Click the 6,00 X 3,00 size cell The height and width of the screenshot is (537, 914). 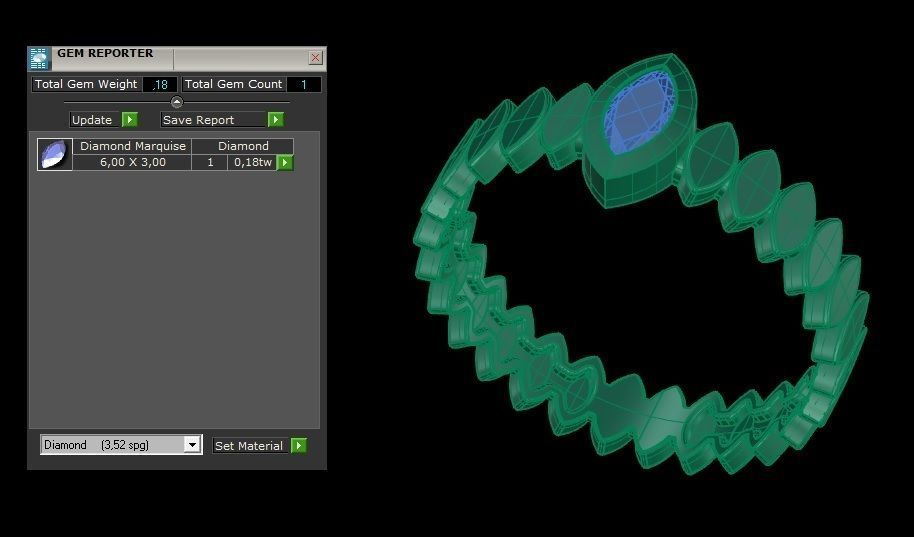coord(132,162)
